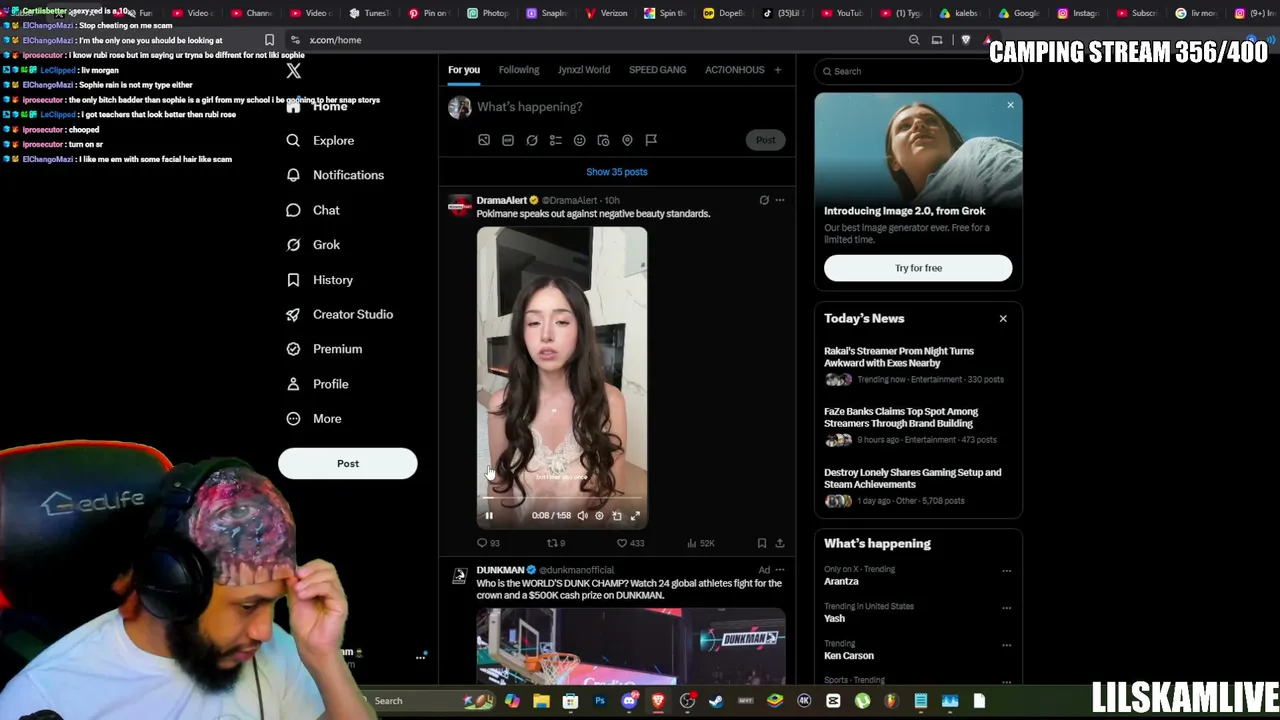Open options for Arantza trend
The image size is (1280, 720).
click(x=1006, y=571)
